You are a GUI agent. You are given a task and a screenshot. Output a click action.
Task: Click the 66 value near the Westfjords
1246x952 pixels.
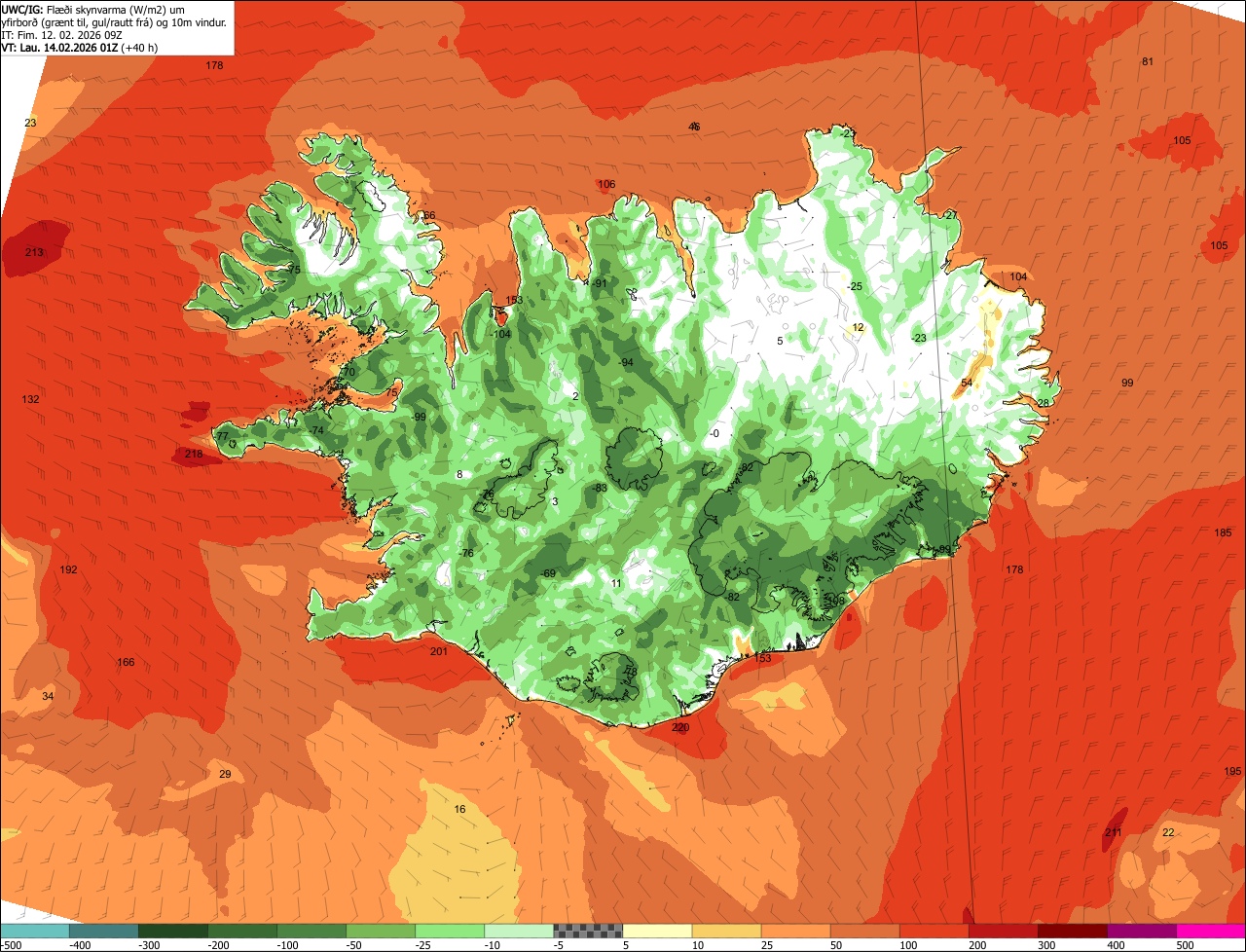[429, 215]
